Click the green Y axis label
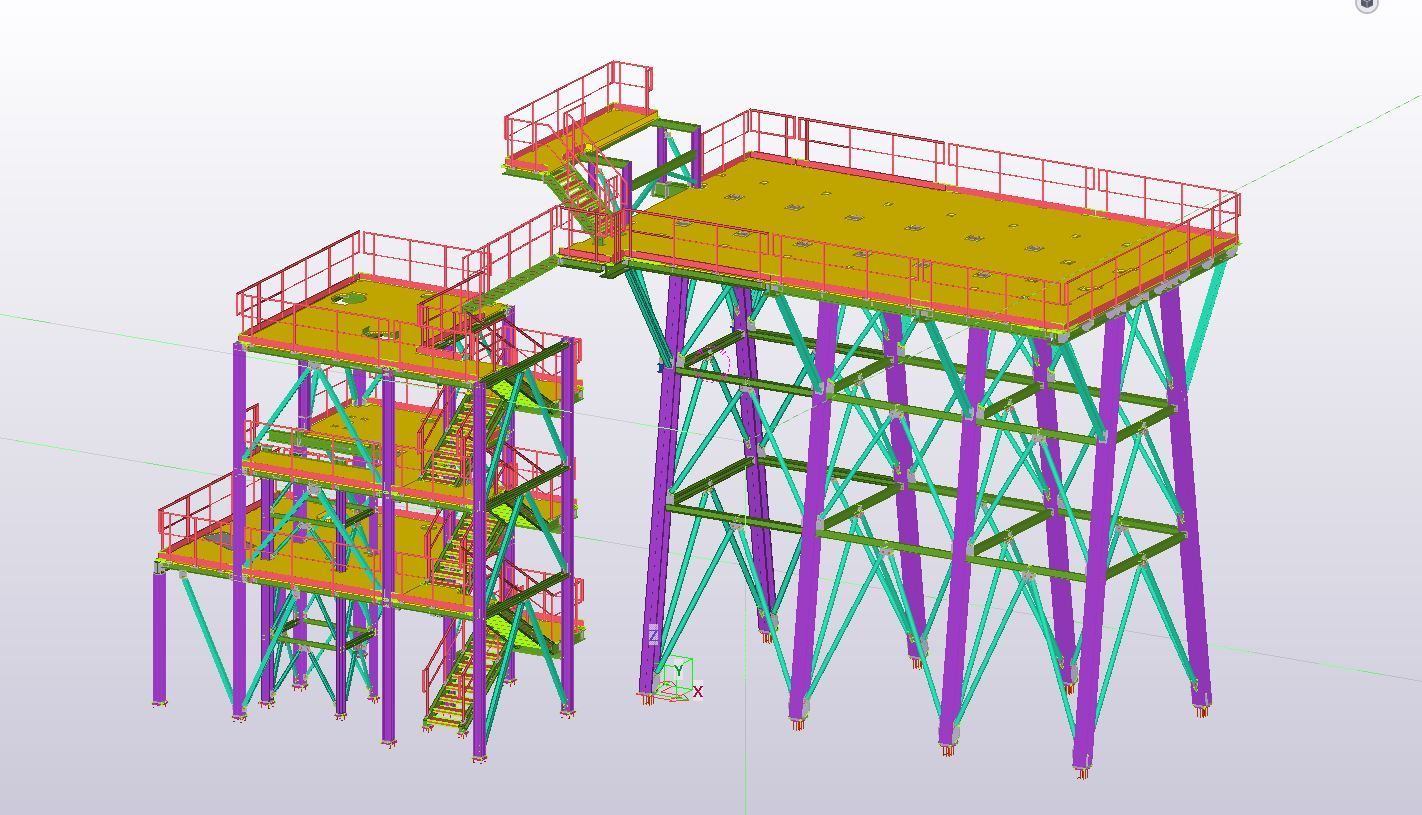This screenshot has width=1422, height=815. click(679, 670)
